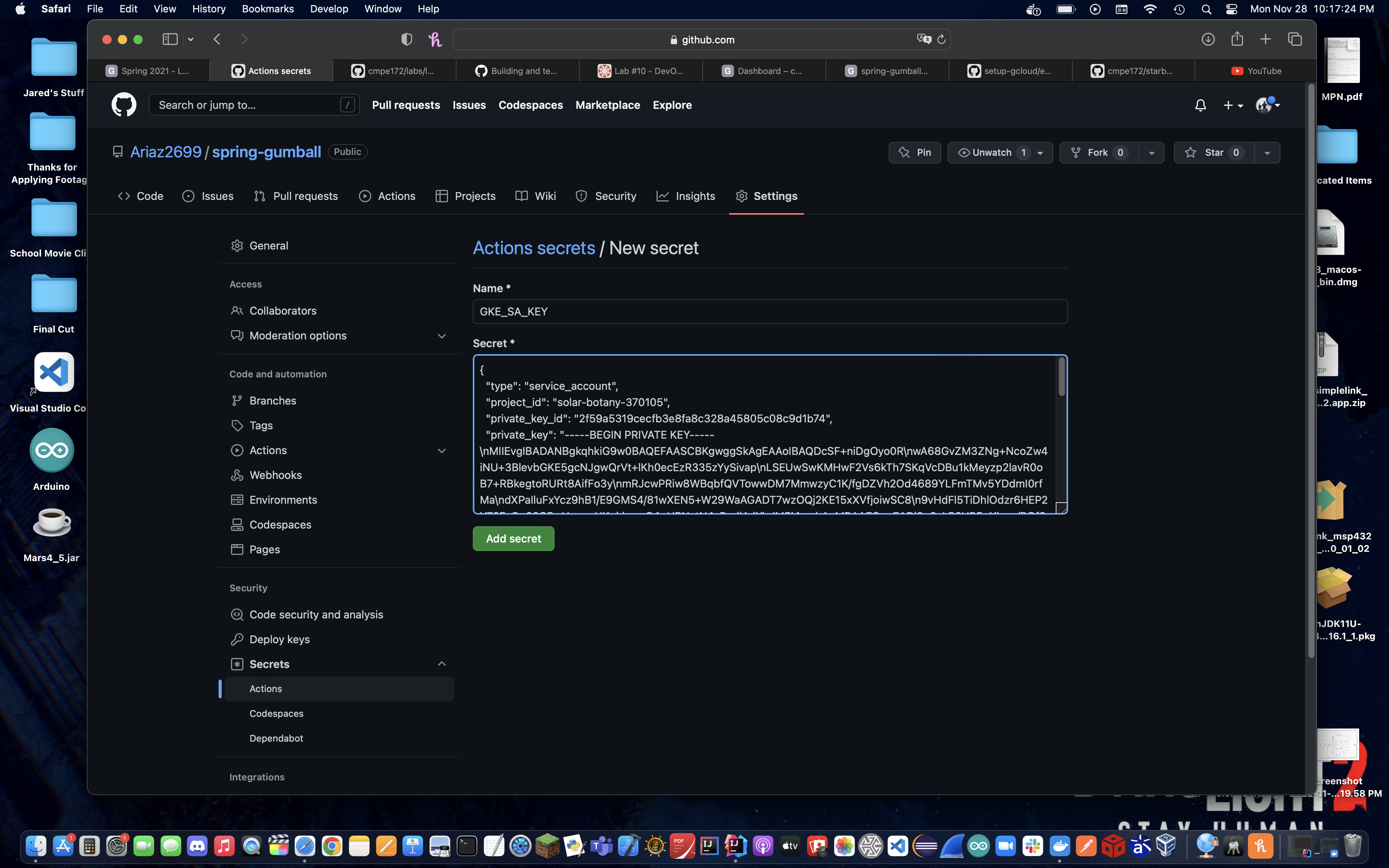
Task: Click the Safari reload page icon
Action: tap(941, 40)
